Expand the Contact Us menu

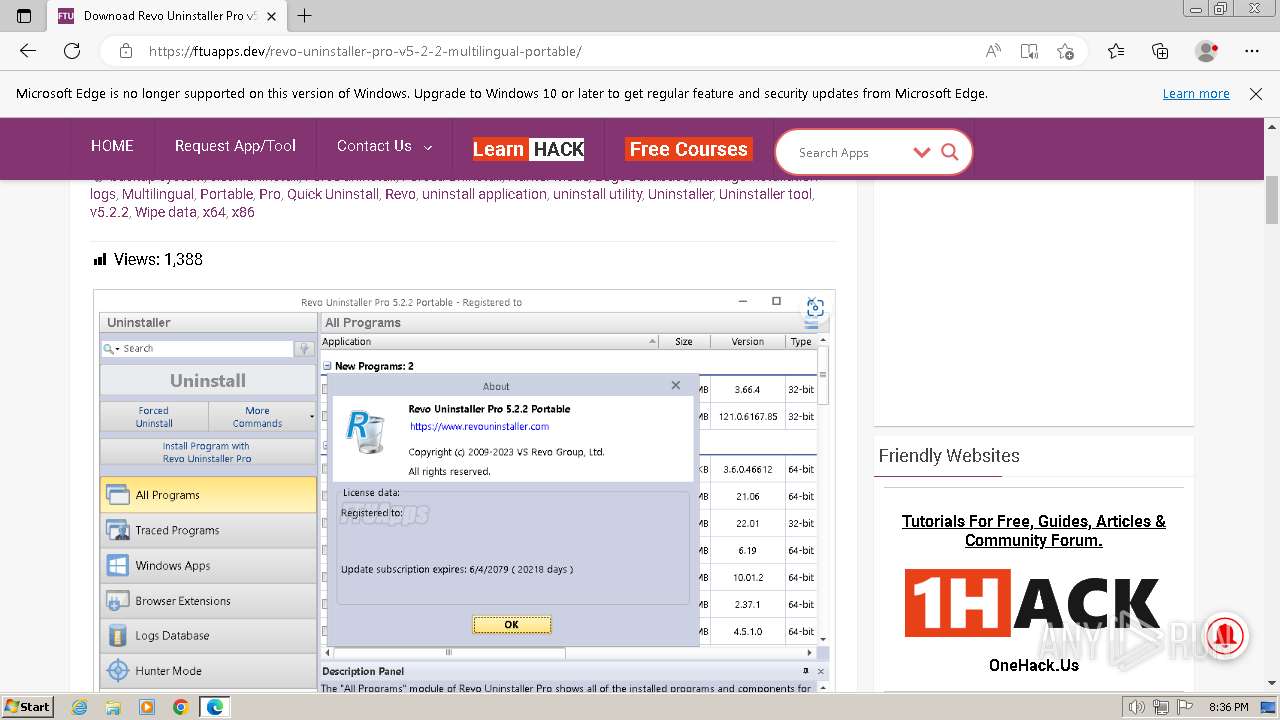point(384,146)
